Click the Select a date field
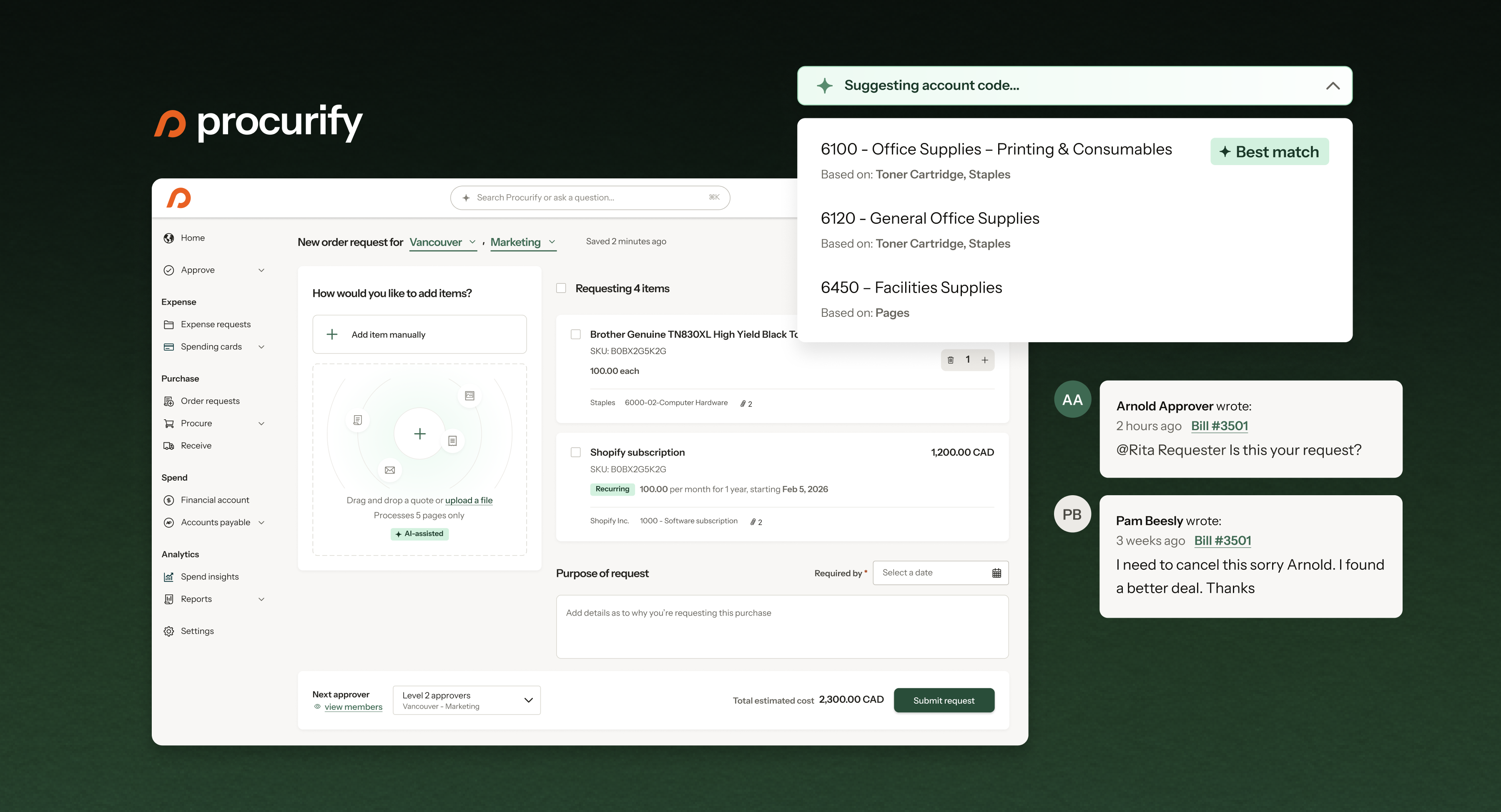 coord(941,573)
